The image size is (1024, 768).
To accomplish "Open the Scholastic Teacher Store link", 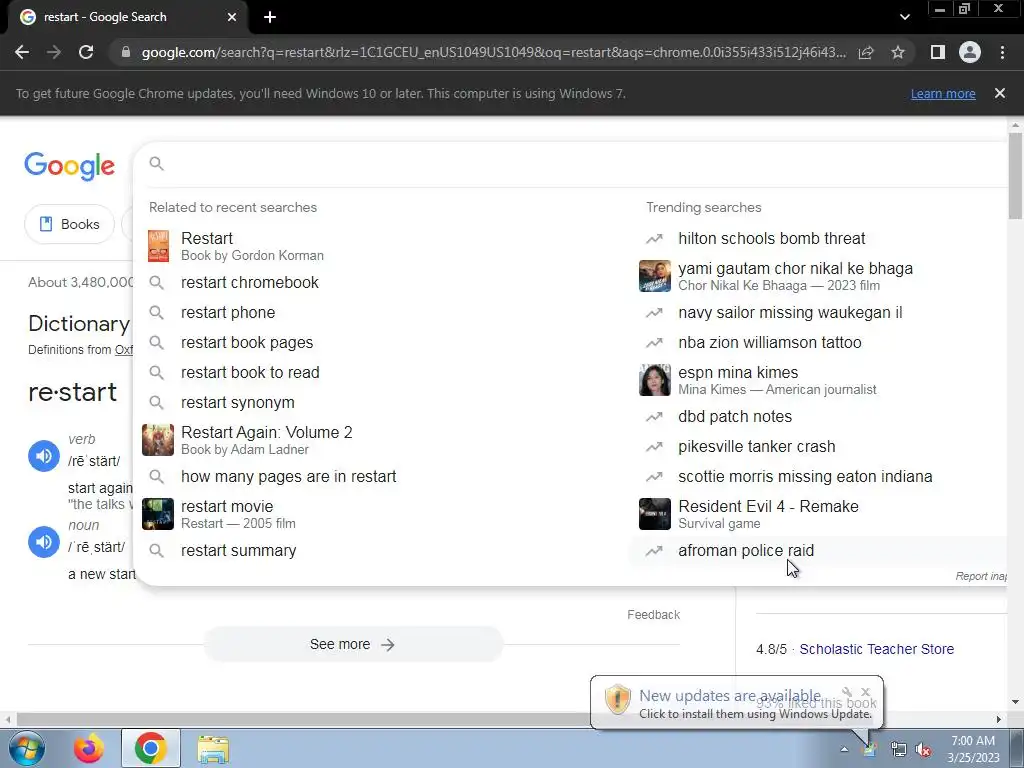I will click(876, 649).
